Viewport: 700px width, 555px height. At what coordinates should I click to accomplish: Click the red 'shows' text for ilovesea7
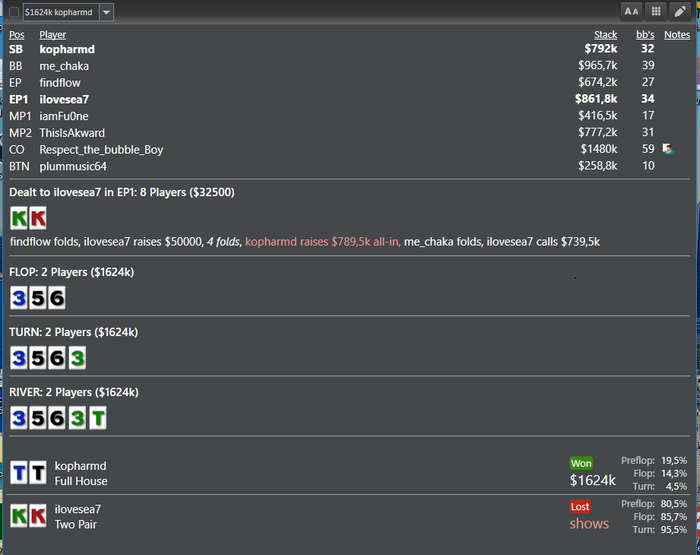click(x=589, y=523)
